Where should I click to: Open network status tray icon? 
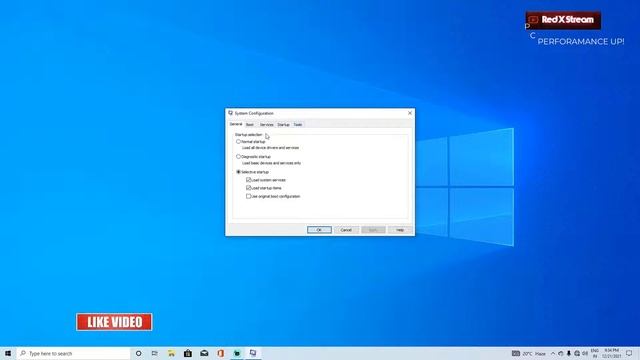tap(577, 353)
